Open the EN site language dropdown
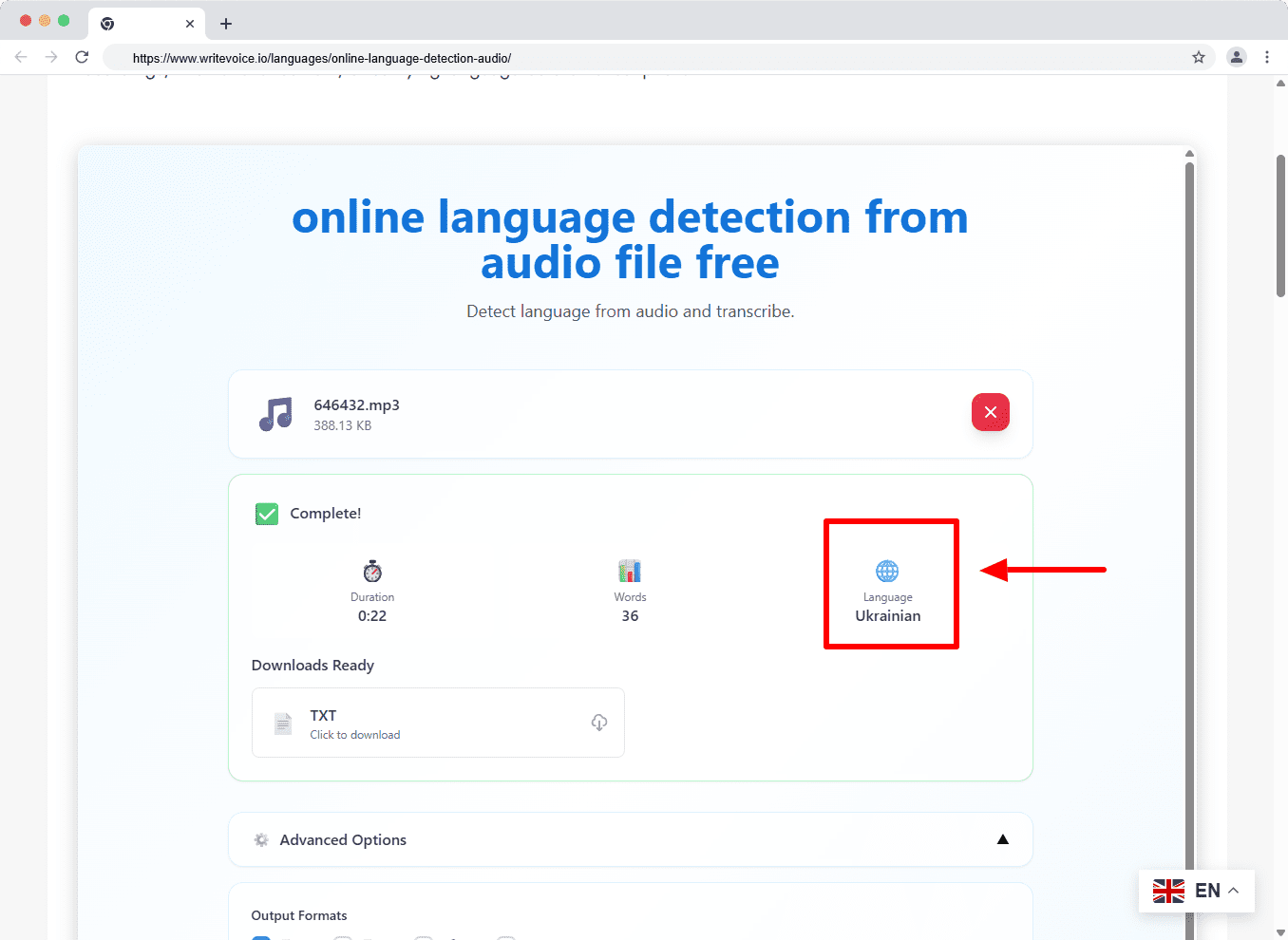Image resolution: width=1288 pixels, height=940 pixels. click(x=1196, y=891)
